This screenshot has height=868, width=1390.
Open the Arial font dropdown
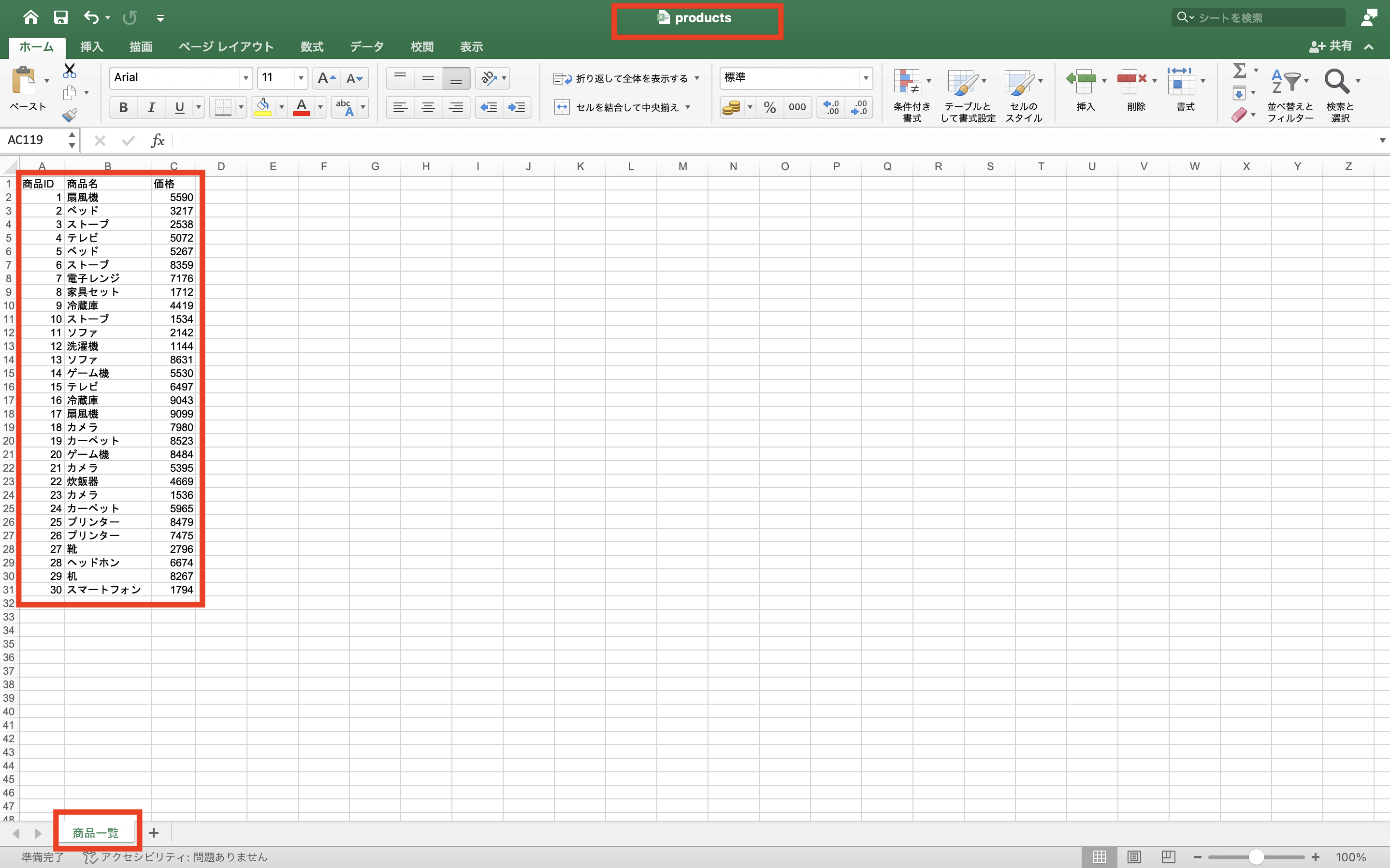click(246, 78)
